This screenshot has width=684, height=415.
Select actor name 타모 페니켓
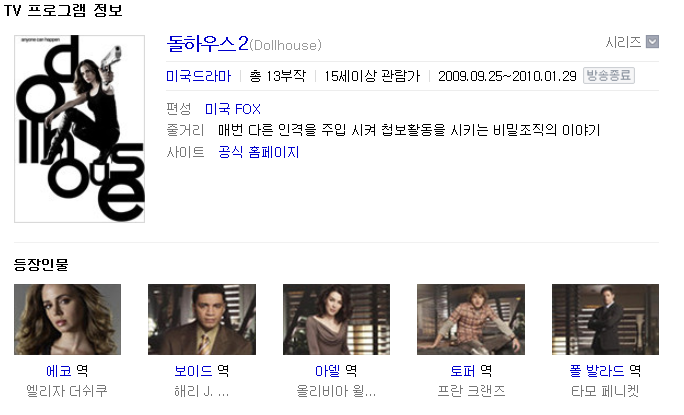pyautogui.click(x=605, y=391)
